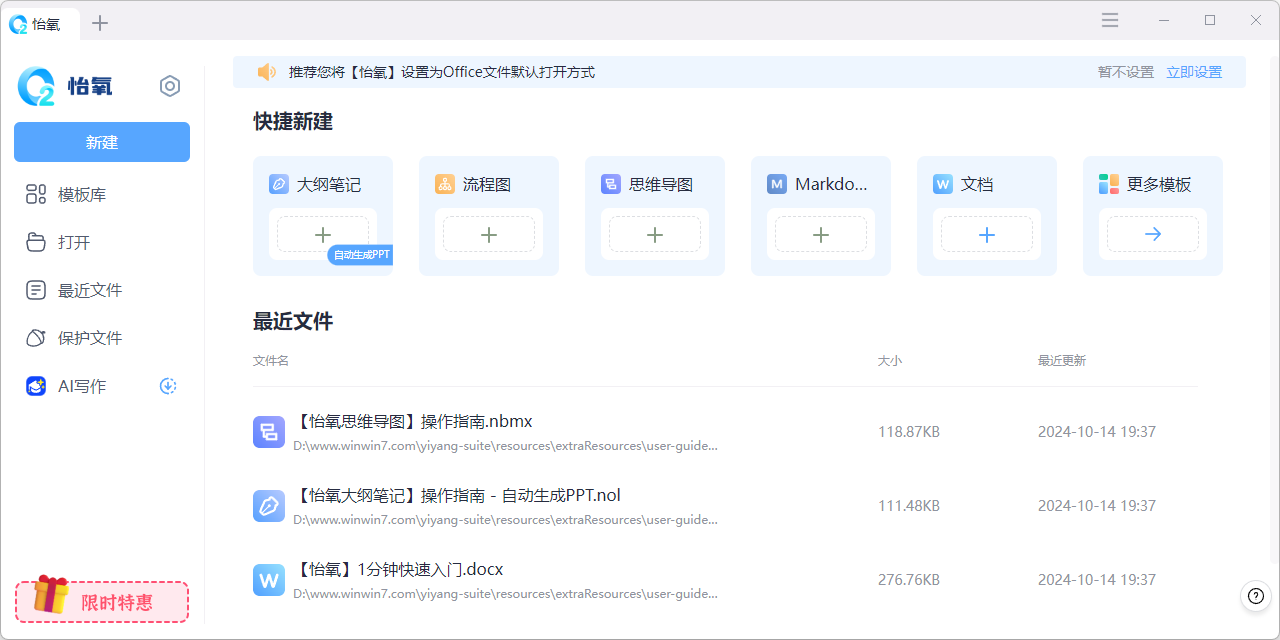1280x640 pixels.
Task: Open the 限时特惠 gift promotion banner
Action: (x=102, y=600)
